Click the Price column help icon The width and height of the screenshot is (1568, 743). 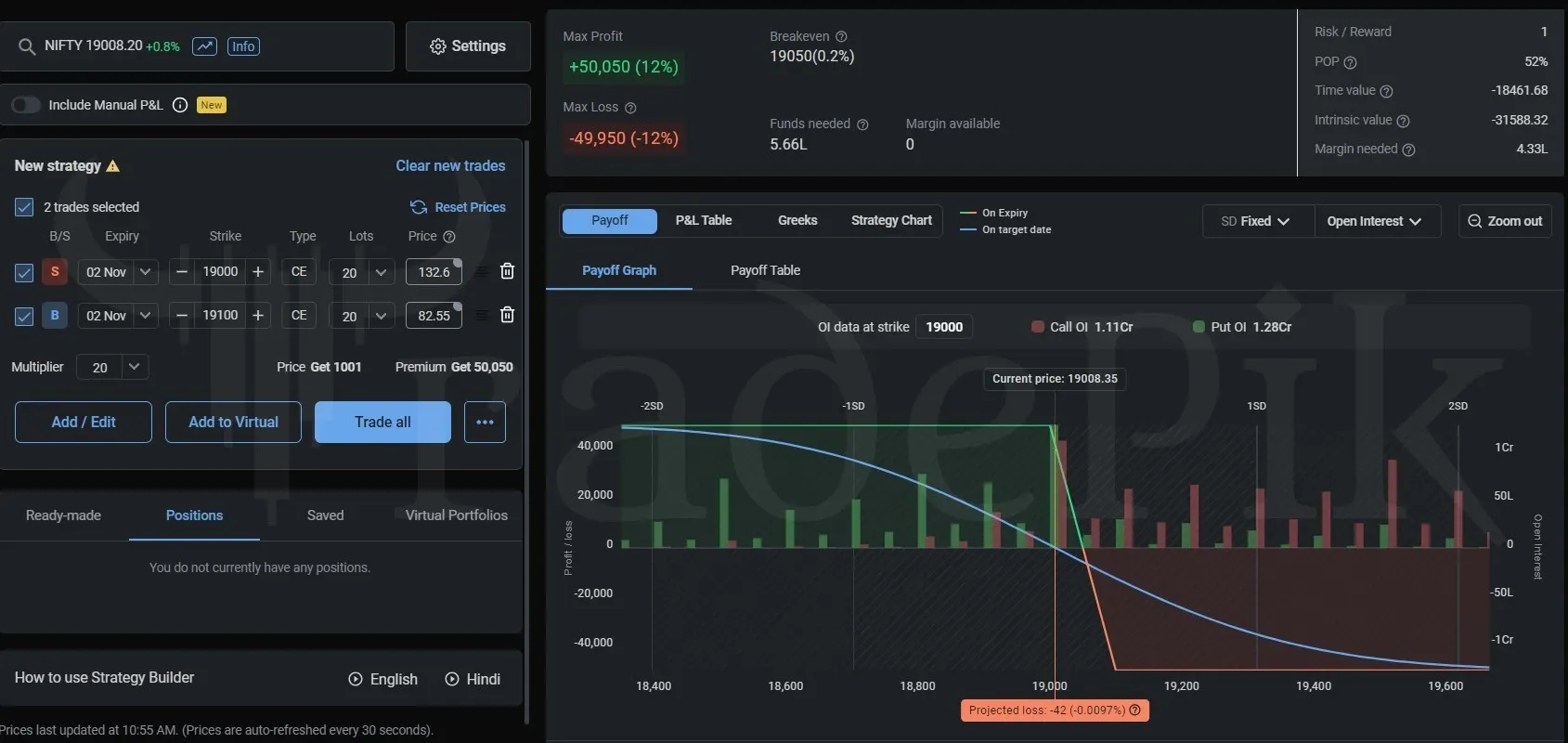tap(449, 237)
